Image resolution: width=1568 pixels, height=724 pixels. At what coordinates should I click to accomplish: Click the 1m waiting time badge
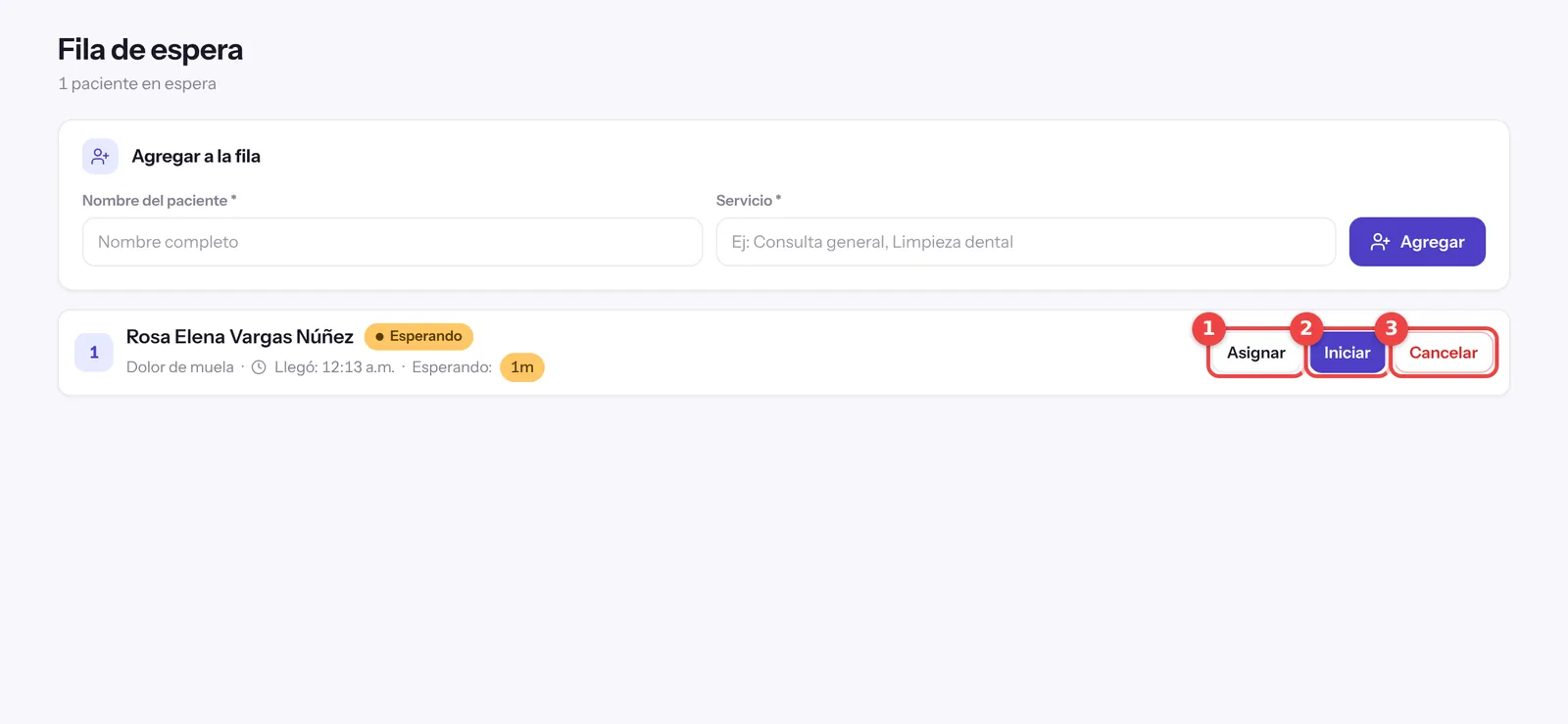click(x=522, y=367)
